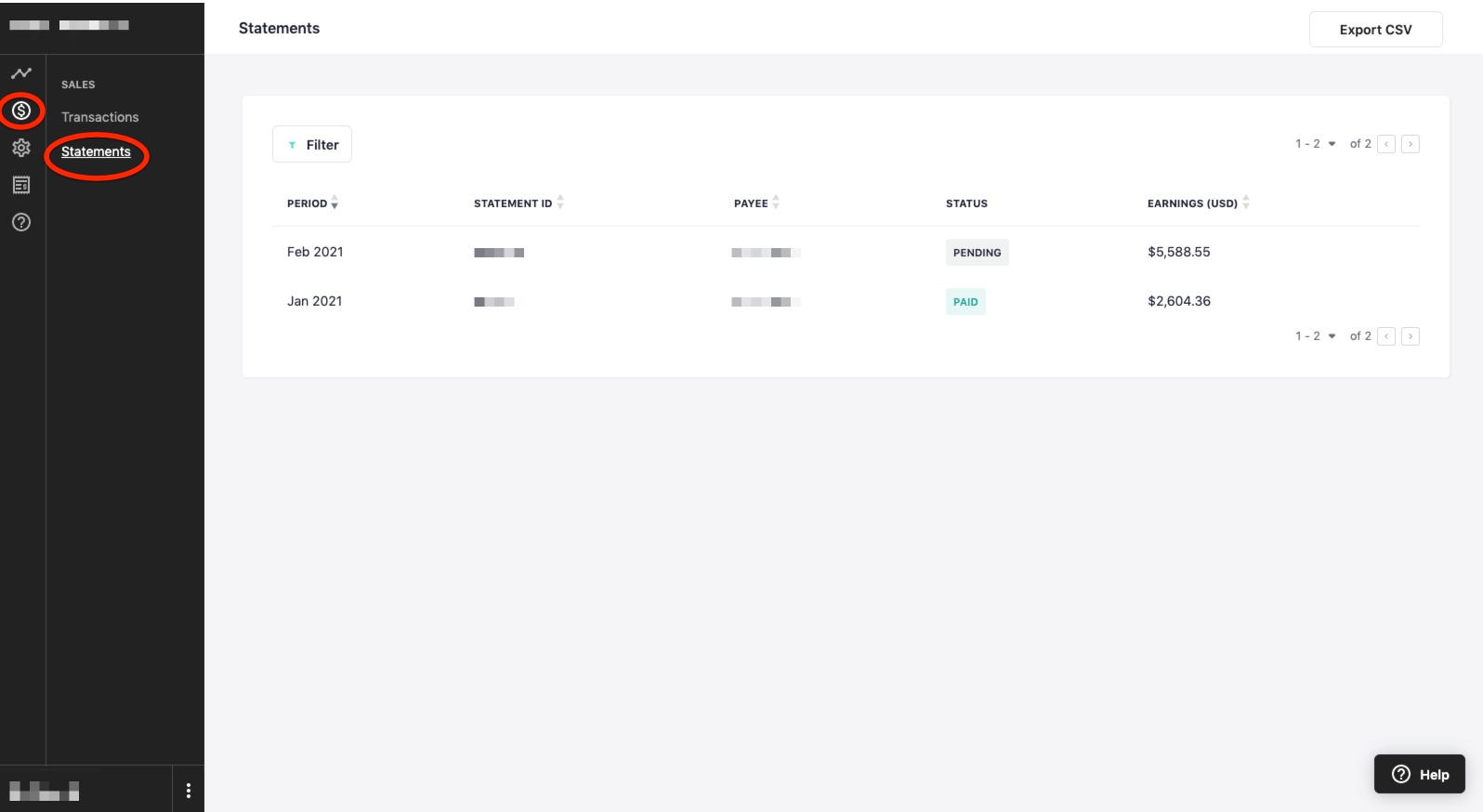Click the Feb 2021 statement ID
The image size is (1483, 812).
click(x=499, y=253)
